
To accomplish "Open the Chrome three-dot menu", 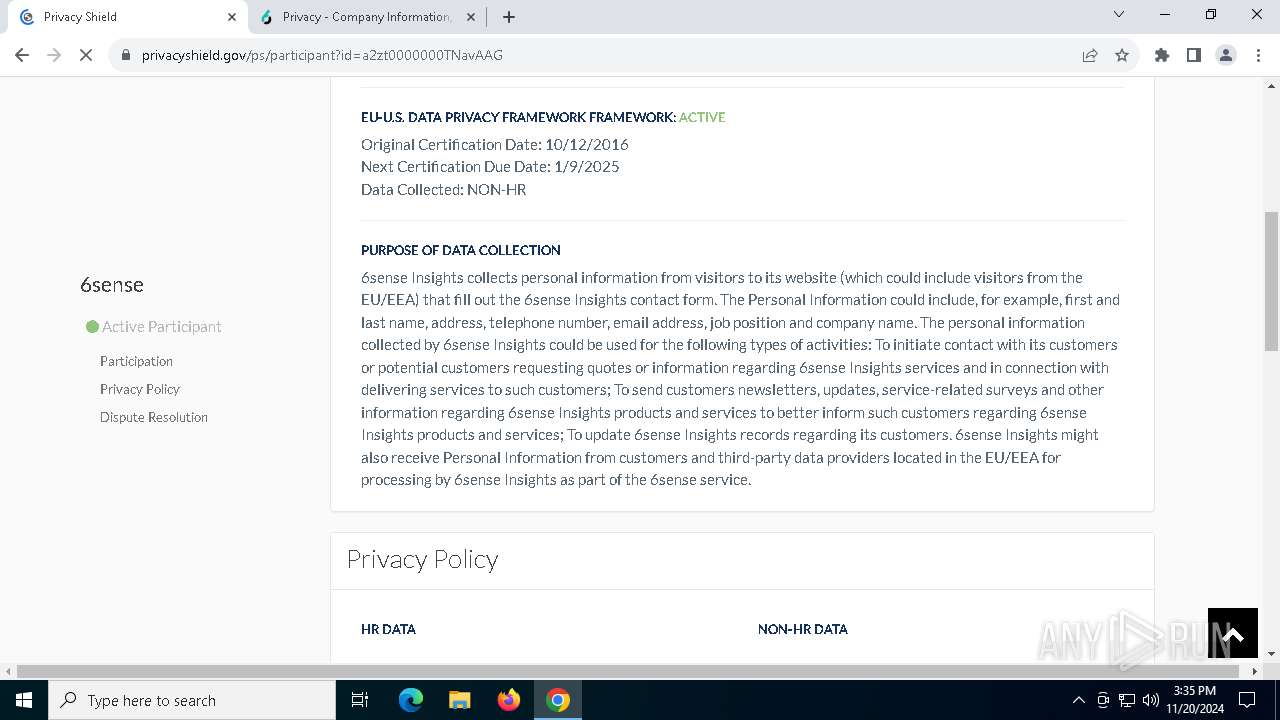I will [x=1258, y=55].
